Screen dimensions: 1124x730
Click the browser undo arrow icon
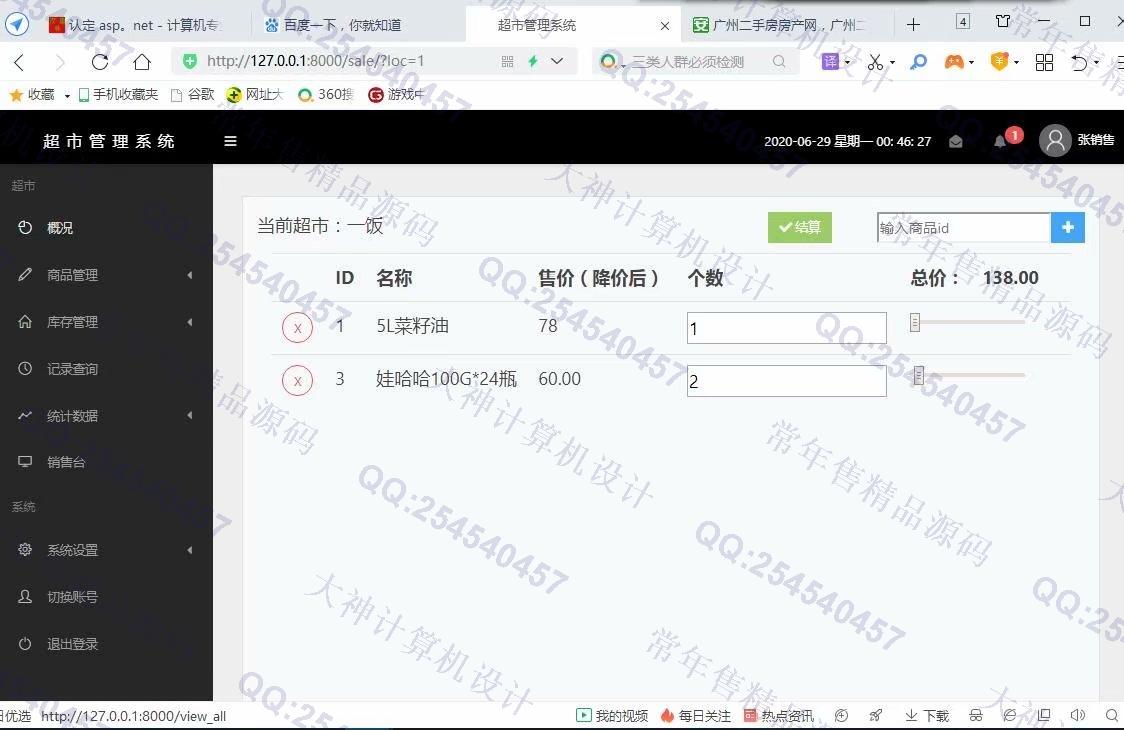(1080, 62)
